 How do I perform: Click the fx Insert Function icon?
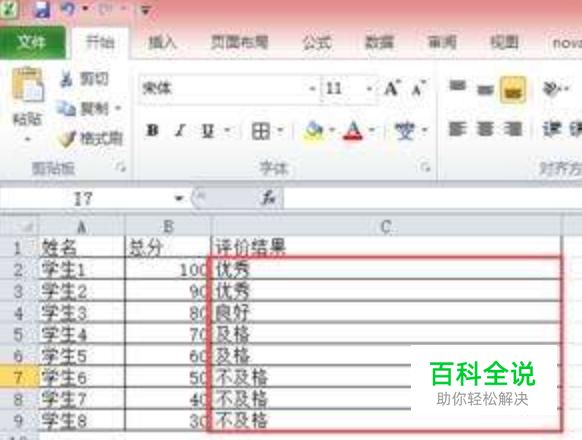268,198
